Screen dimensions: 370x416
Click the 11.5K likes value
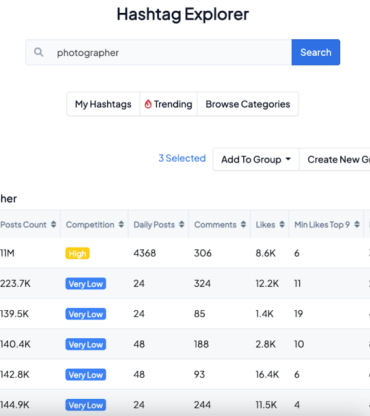[x=266, y=405]
